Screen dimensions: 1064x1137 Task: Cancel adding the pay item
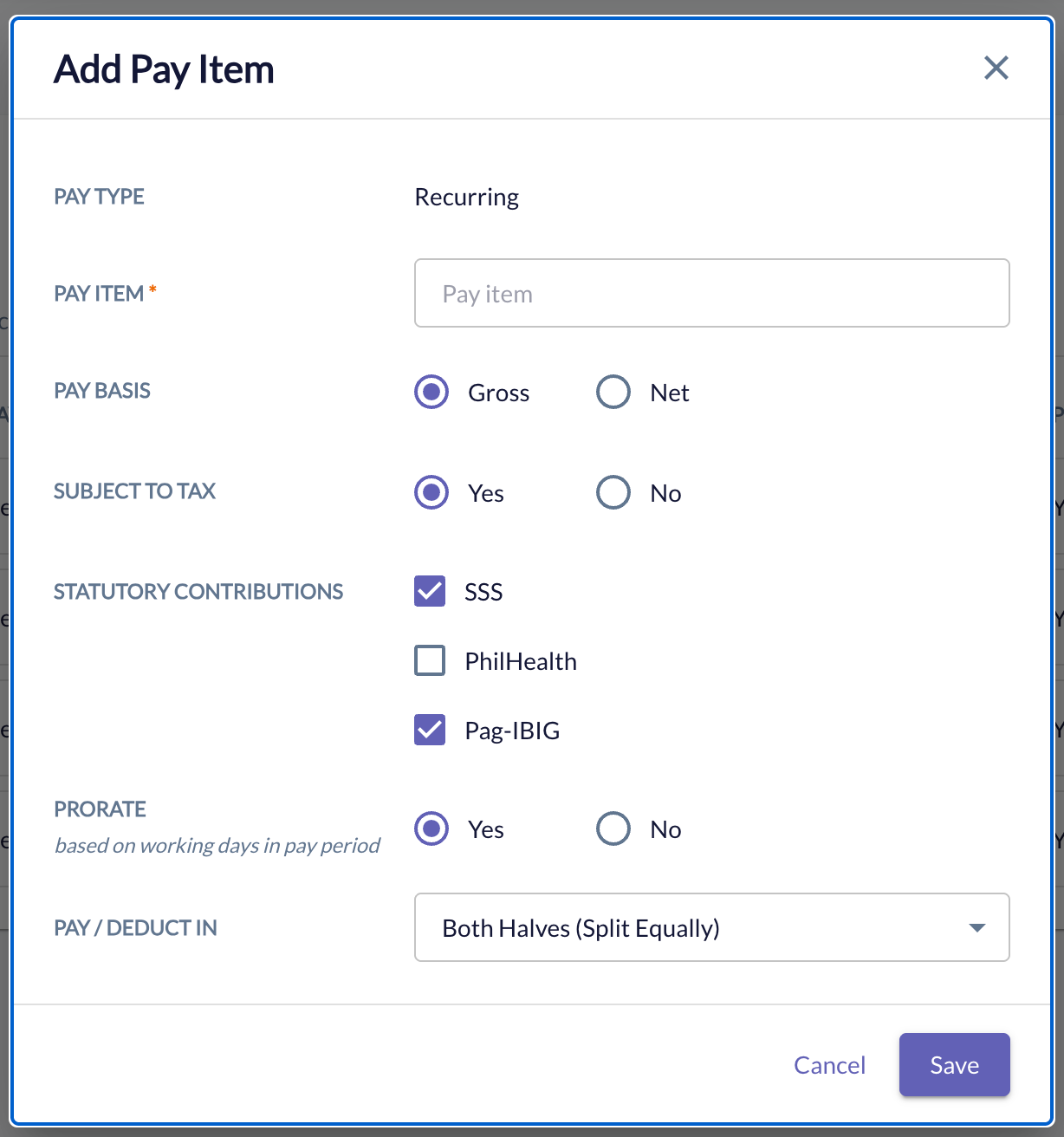click(x=829, y=1065)
